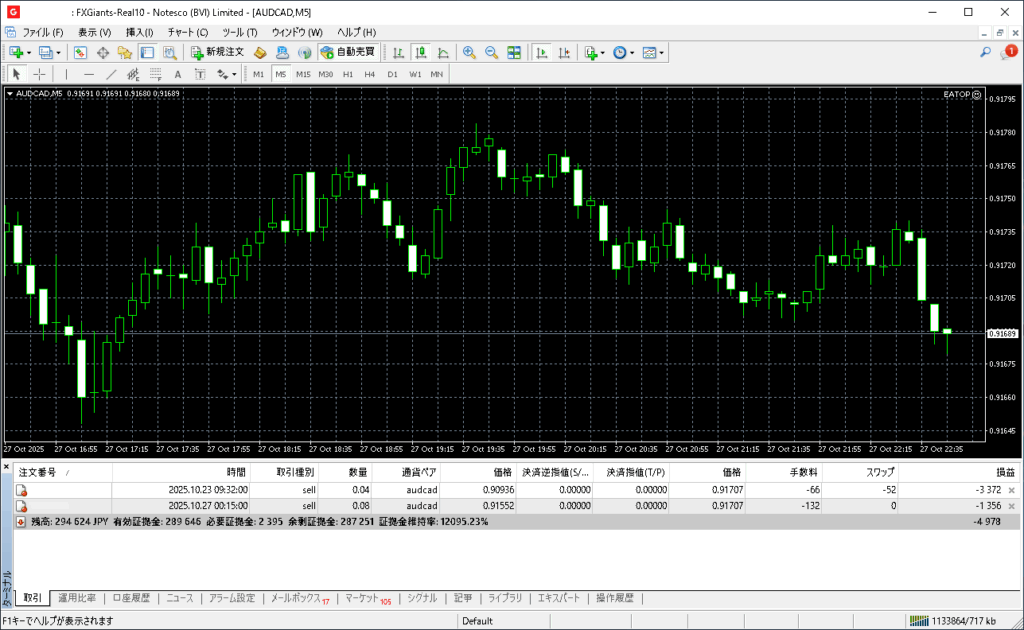
Task: Close the -3 372 sell order row
Action: coord(1011,490)
